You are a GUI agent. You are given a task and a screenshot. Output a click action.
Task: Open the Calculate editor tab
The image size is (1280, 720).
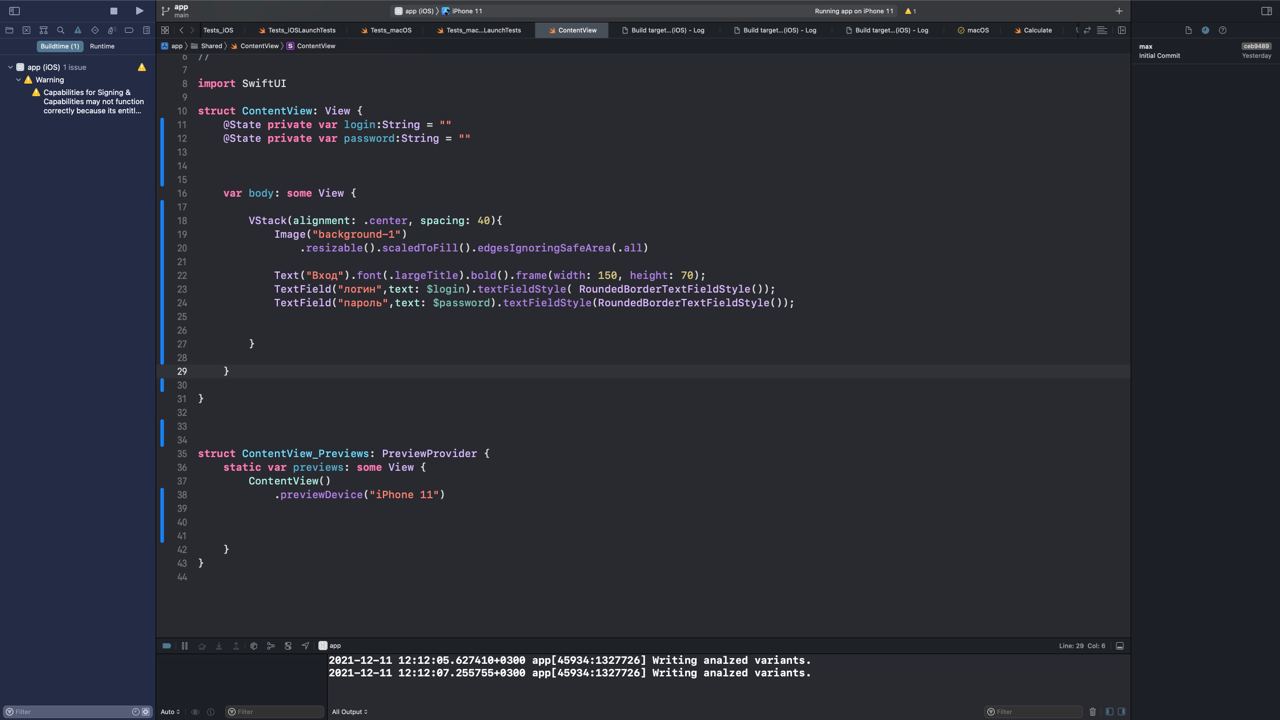click(1037, 30)
